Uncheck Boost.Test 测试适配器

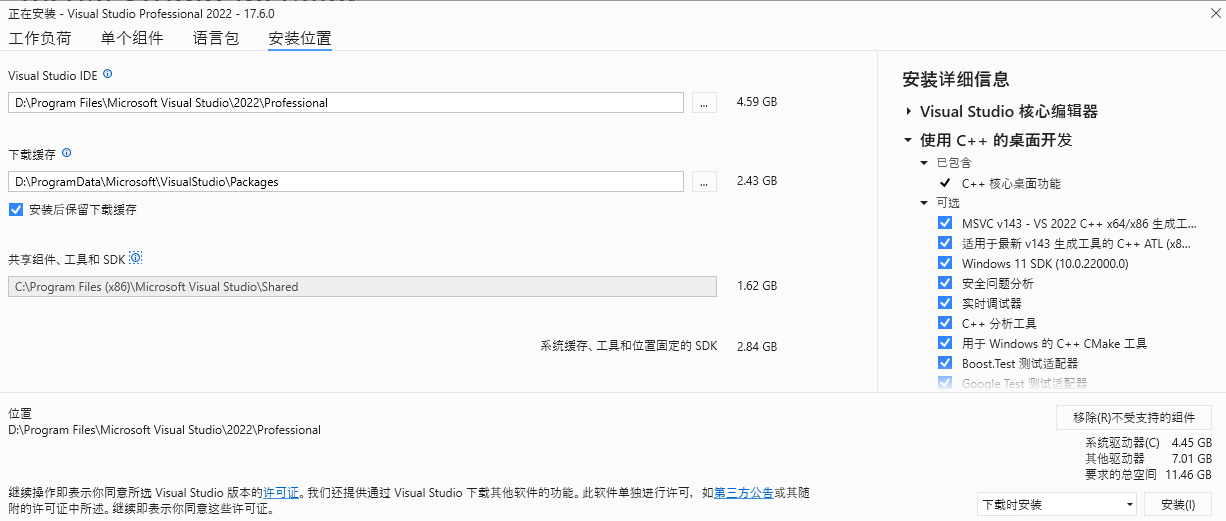[x=945, y=363]
